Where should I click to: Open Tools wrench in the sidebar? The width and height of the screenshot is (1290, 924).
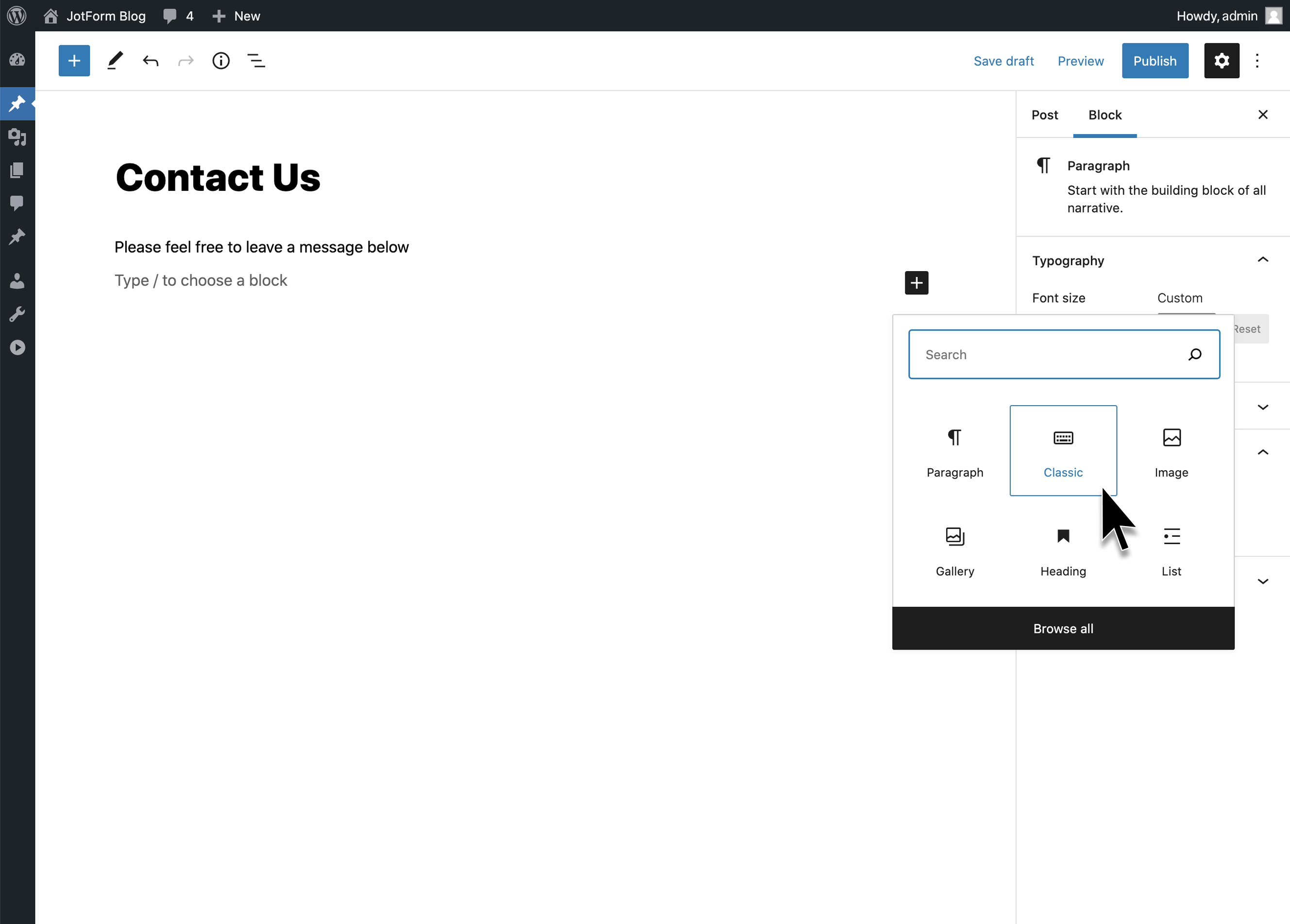tap(17, 314)
